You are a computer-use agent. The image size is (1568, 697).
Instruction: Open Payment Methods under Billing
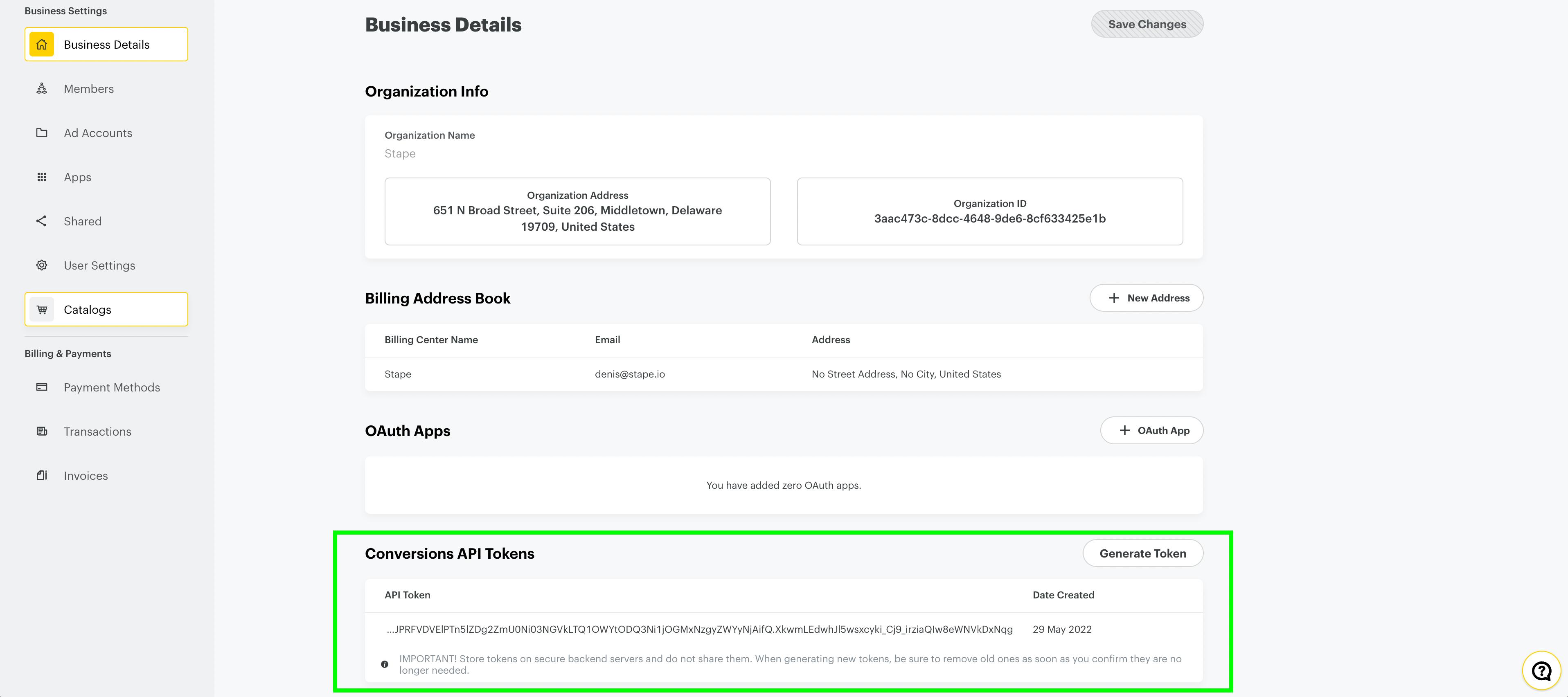(x=106, y=387)
